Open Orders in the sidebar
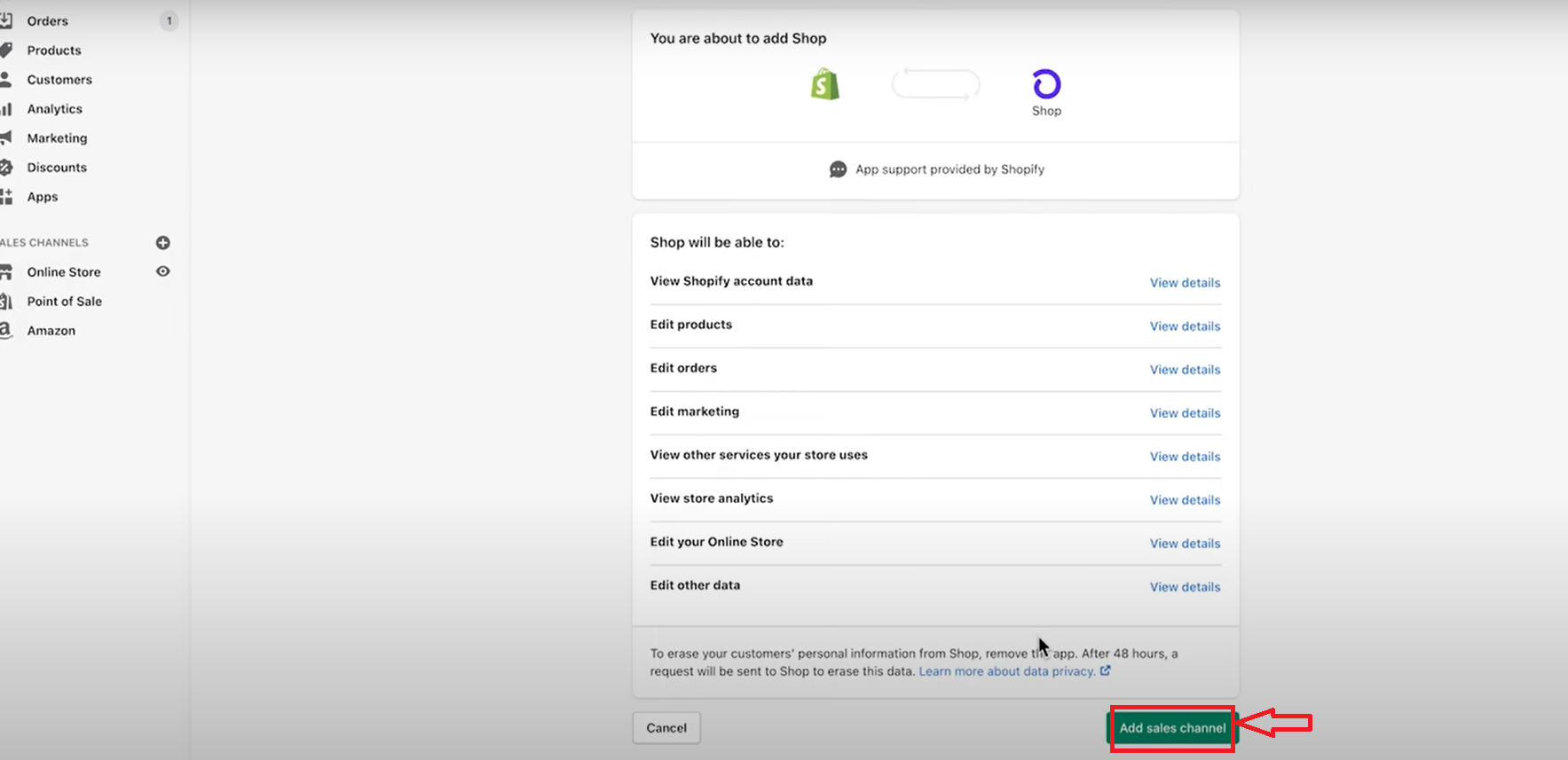Image resolution: width=1568 pixels, height=760 pixels. 47,20
